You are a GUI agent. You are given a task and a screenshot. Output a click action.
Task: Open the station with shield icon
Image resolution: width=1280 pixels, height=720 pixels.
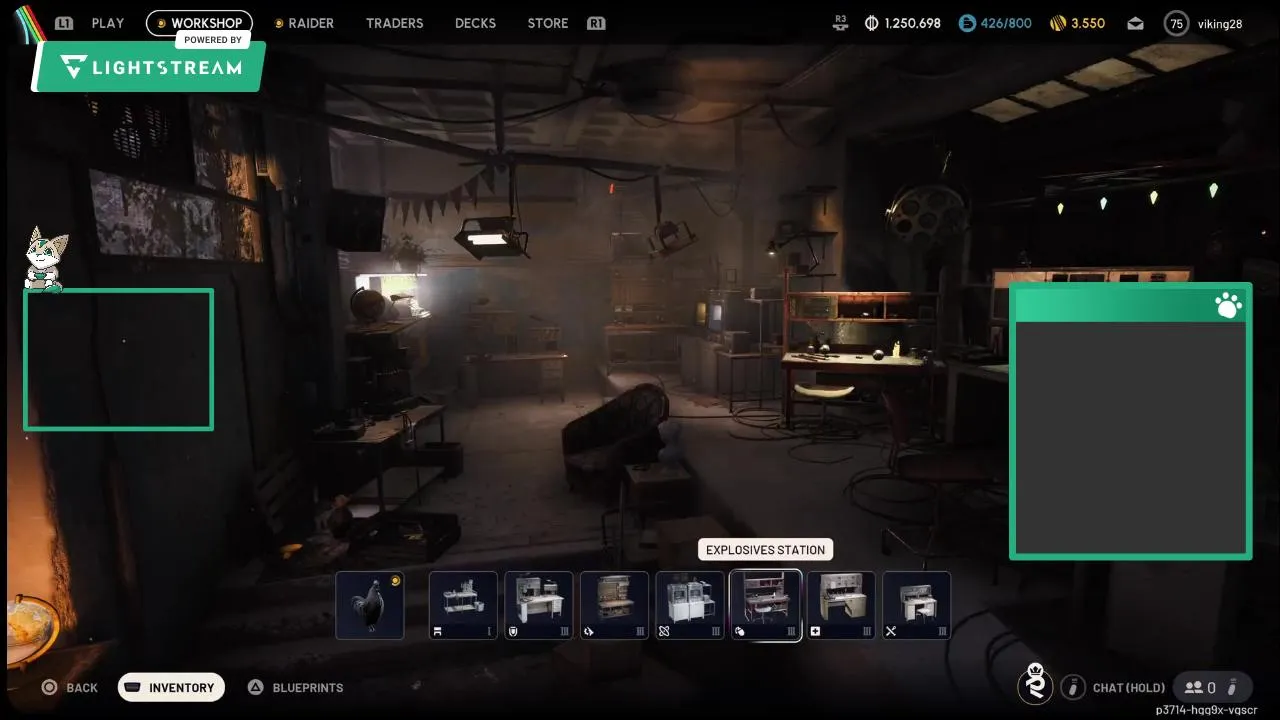coord(539,605)
